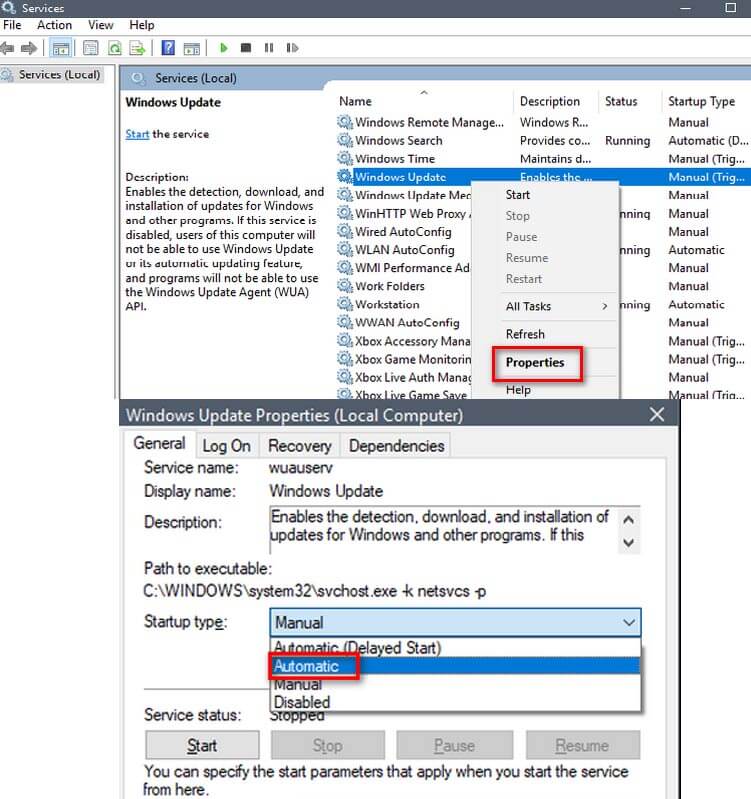Click the Forward arrow in Services toolbar

[29, 48]
